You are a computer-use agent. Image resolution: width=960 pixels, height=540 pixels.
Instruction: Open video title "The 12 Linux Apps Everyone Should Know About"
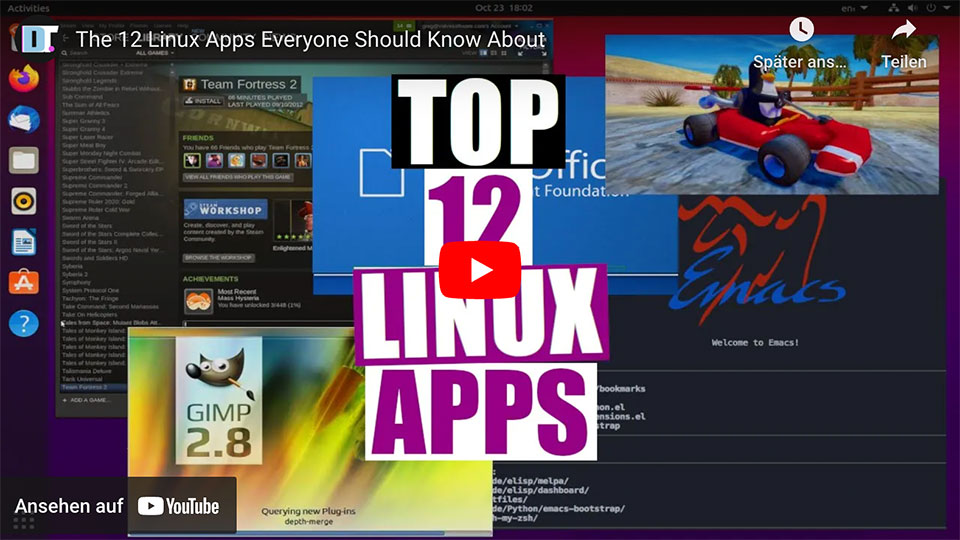(x=310, y=40)
